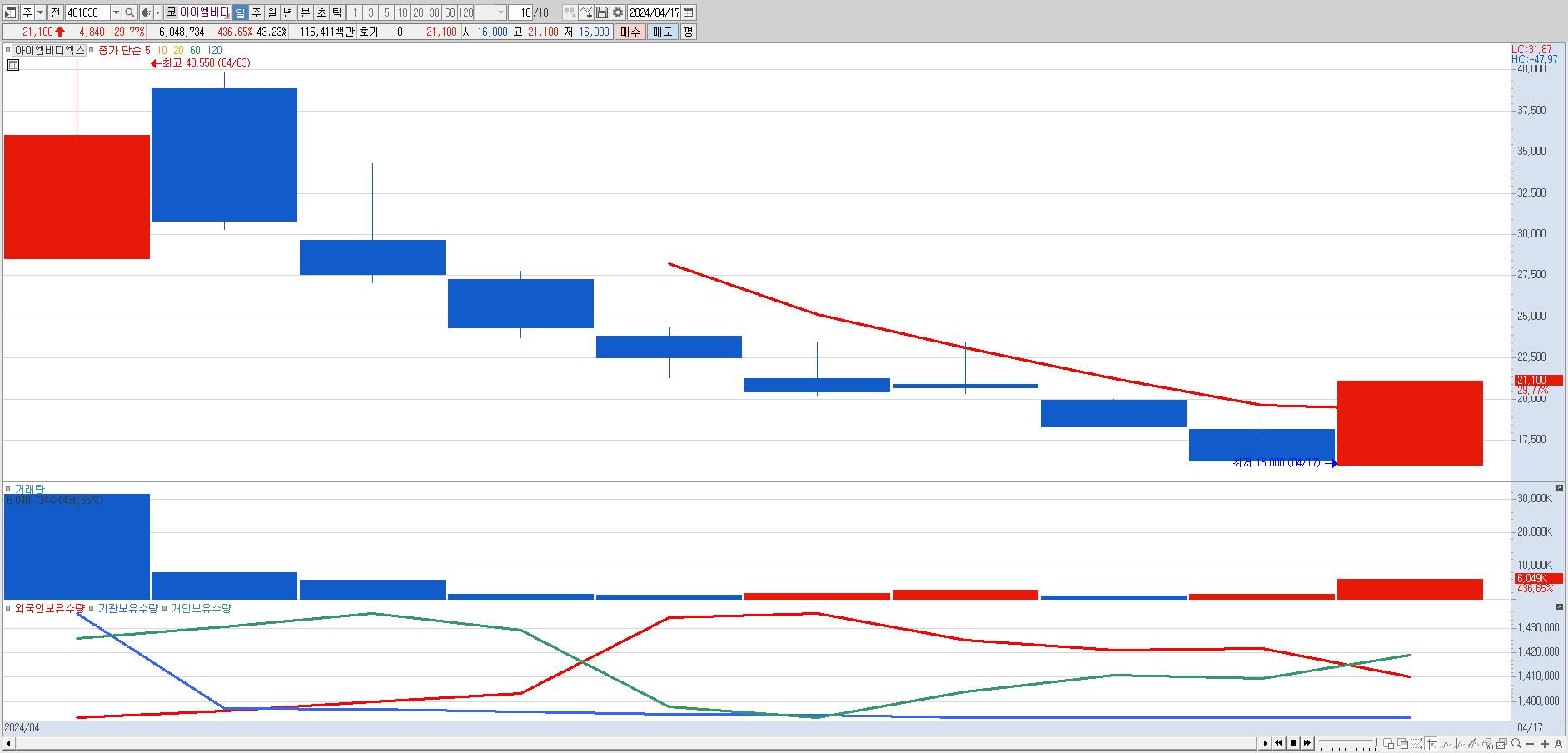Open the dropdown arrow beside the speaker icon

pyautogui.click(x=158, y=12)
